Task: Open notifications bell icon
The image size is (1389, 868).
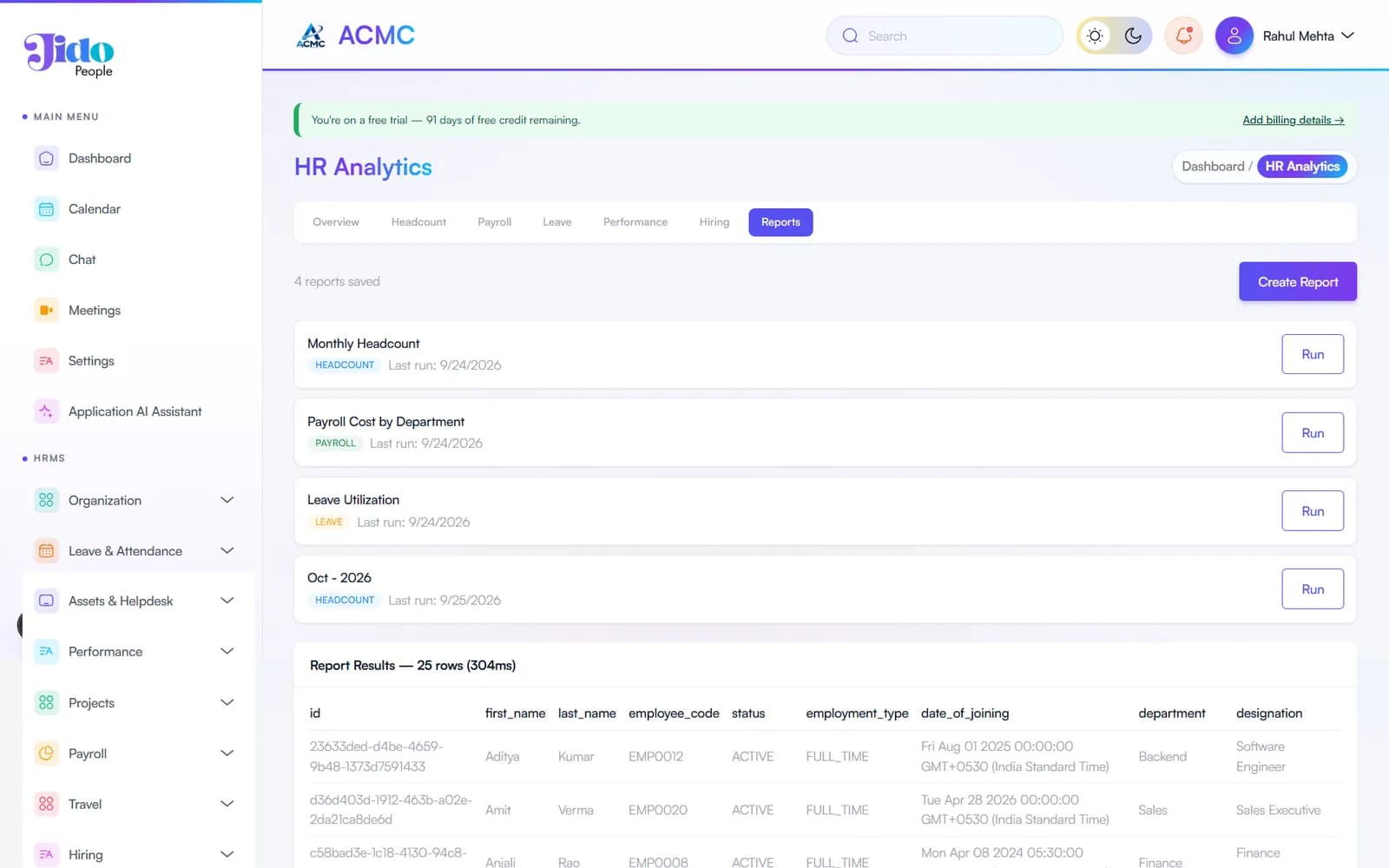Action: (x=1183, y=36)
